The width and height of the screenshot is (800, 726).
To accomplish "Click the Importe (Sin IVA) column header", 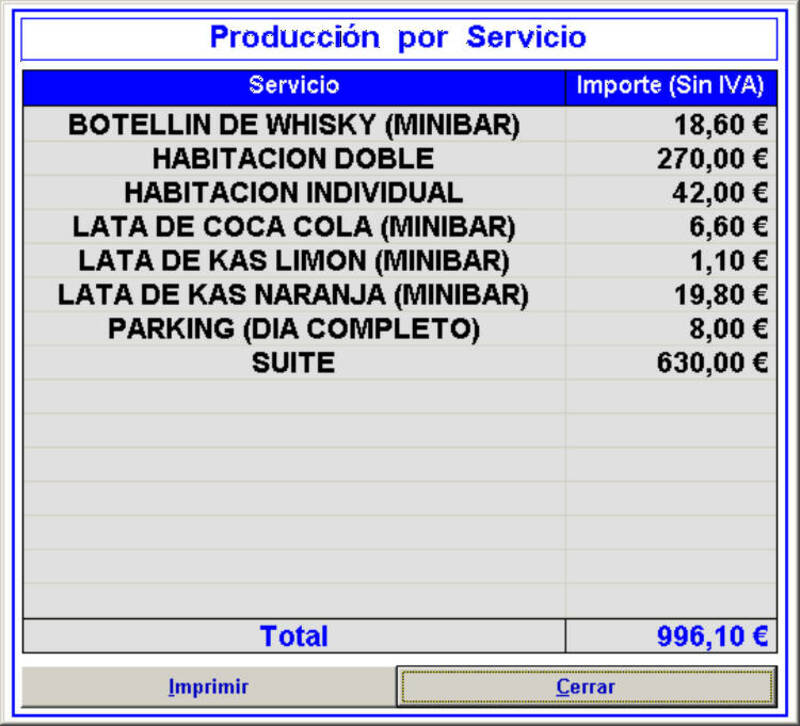I will pos(670,86).
